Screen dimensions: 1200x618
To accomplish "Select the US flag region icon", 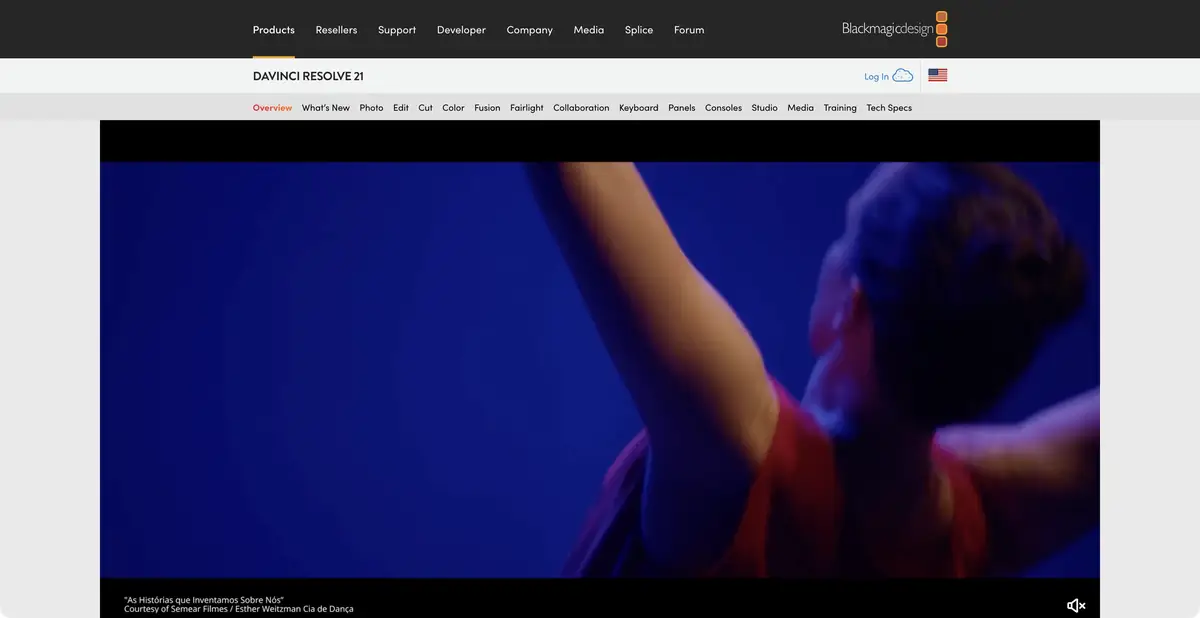I will [937, 75].
